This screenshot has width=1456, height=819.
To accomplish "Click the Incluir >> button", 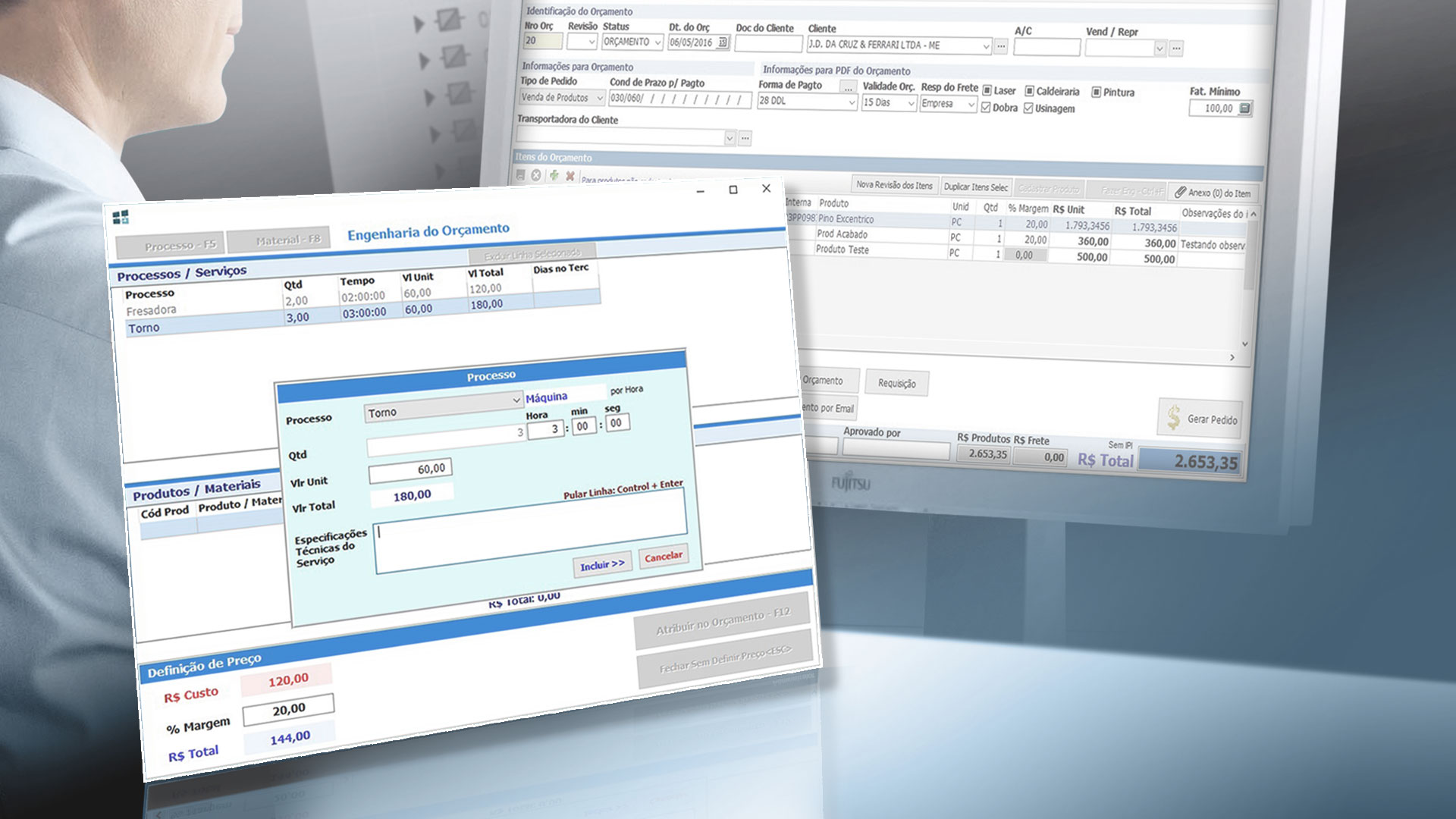I will (x=602, y=565).
